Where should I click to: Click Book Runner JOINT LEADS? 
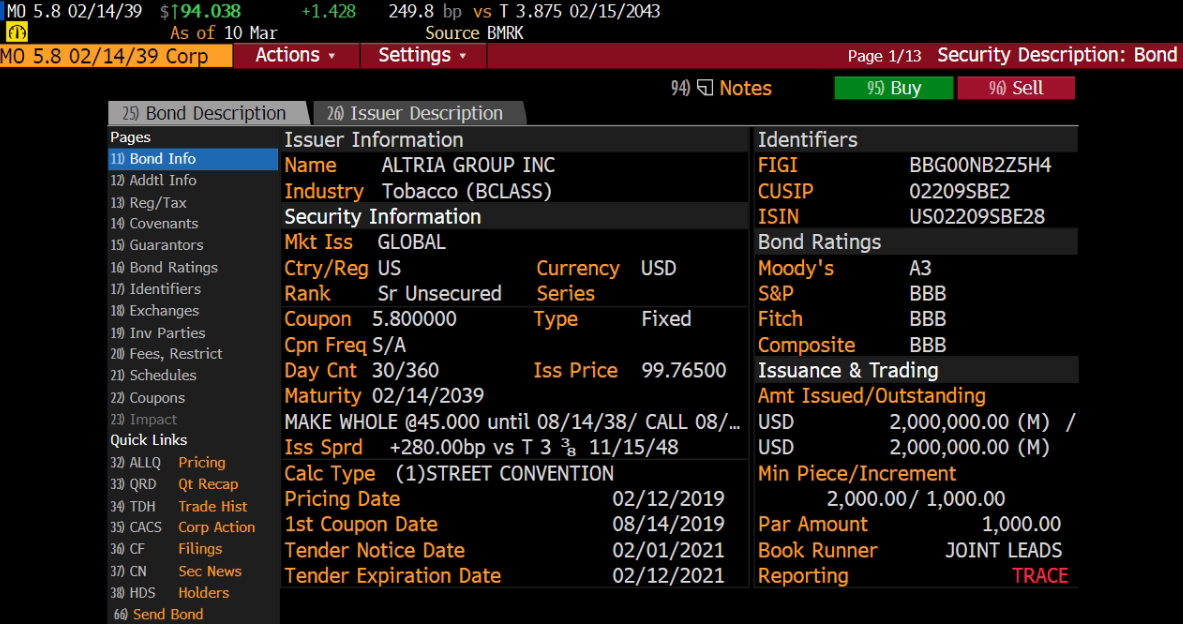tap(1003, 550)
